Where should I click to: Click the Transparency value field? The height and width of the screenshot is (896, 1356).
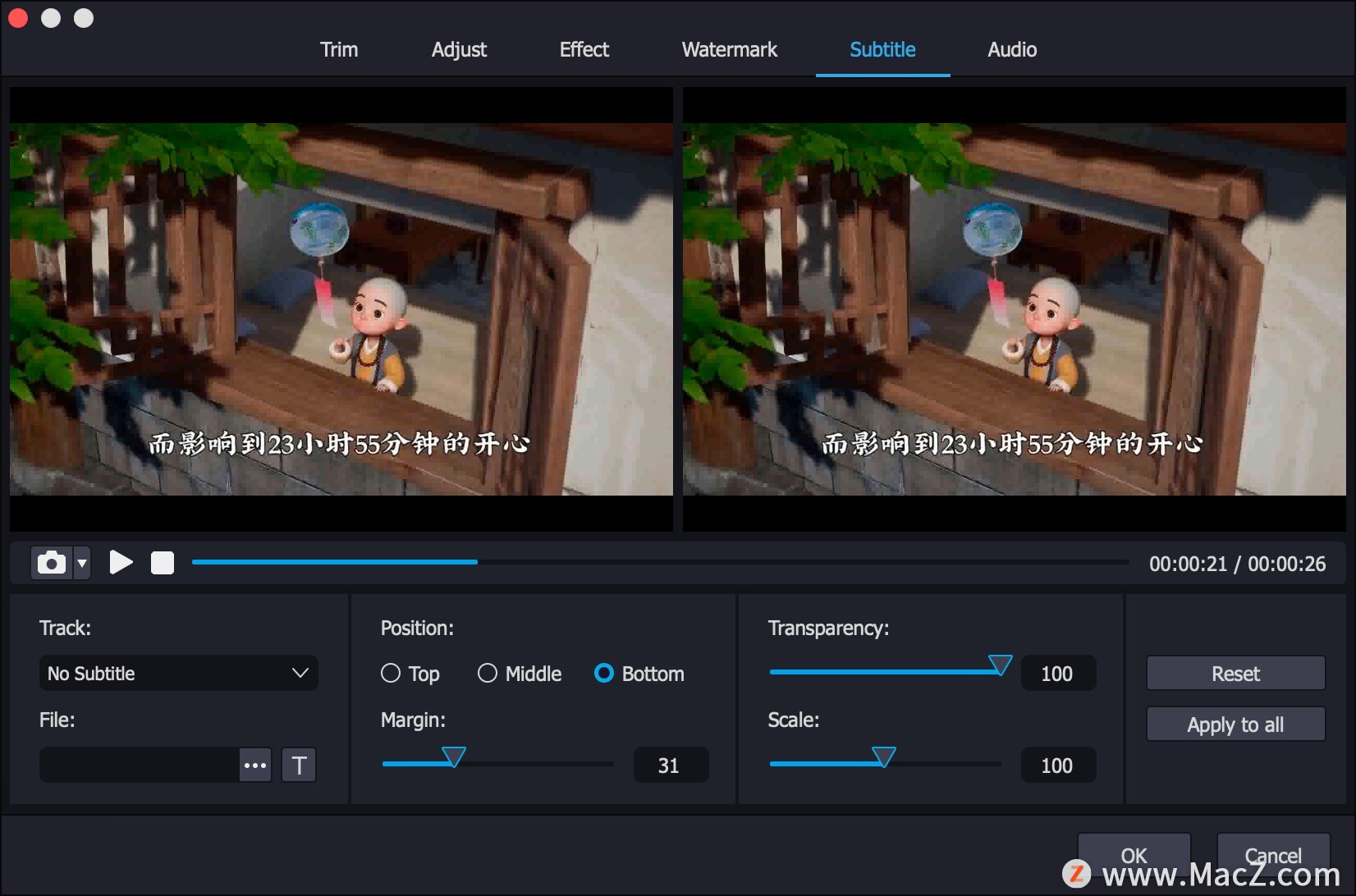tap(1058, 674)
